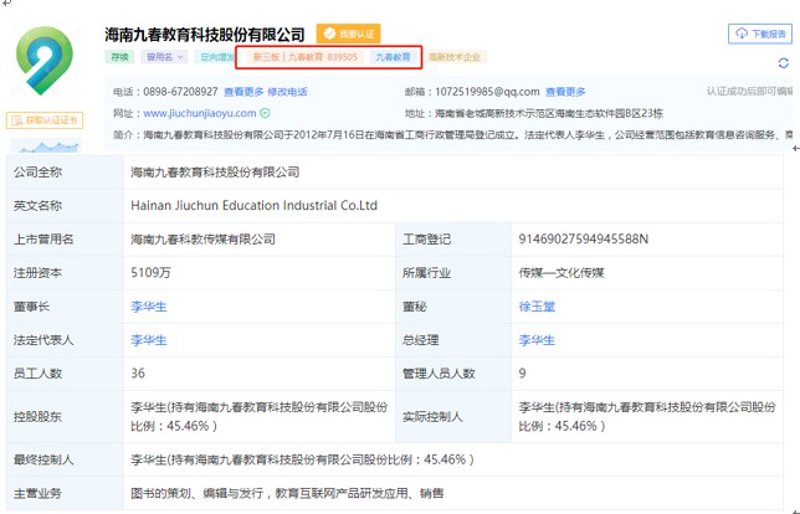The width and height of the screenshot is (800, 514).
Task: Click the 上市曾用名 row label
Action: [x=43, y=239]
